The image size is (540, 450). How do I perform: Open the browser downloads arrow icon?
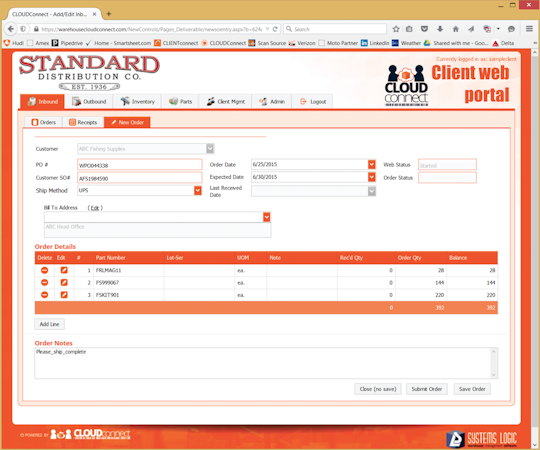click(x=440, y=29)
